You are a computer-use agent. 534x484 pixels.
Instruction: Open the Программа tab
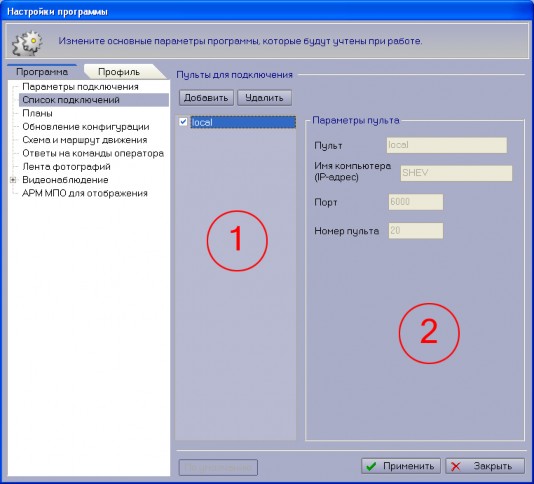pyautogui.click(x=42, y=72)
